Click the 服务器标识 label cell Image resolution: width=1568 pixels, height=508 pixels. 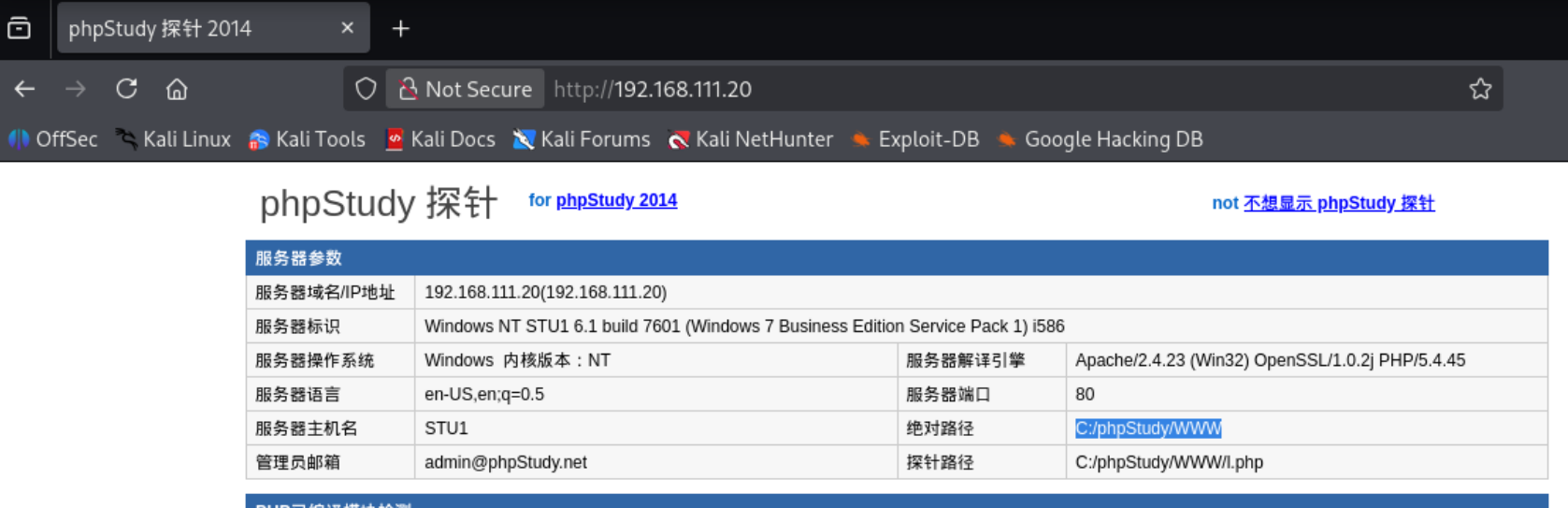[330, 327]
